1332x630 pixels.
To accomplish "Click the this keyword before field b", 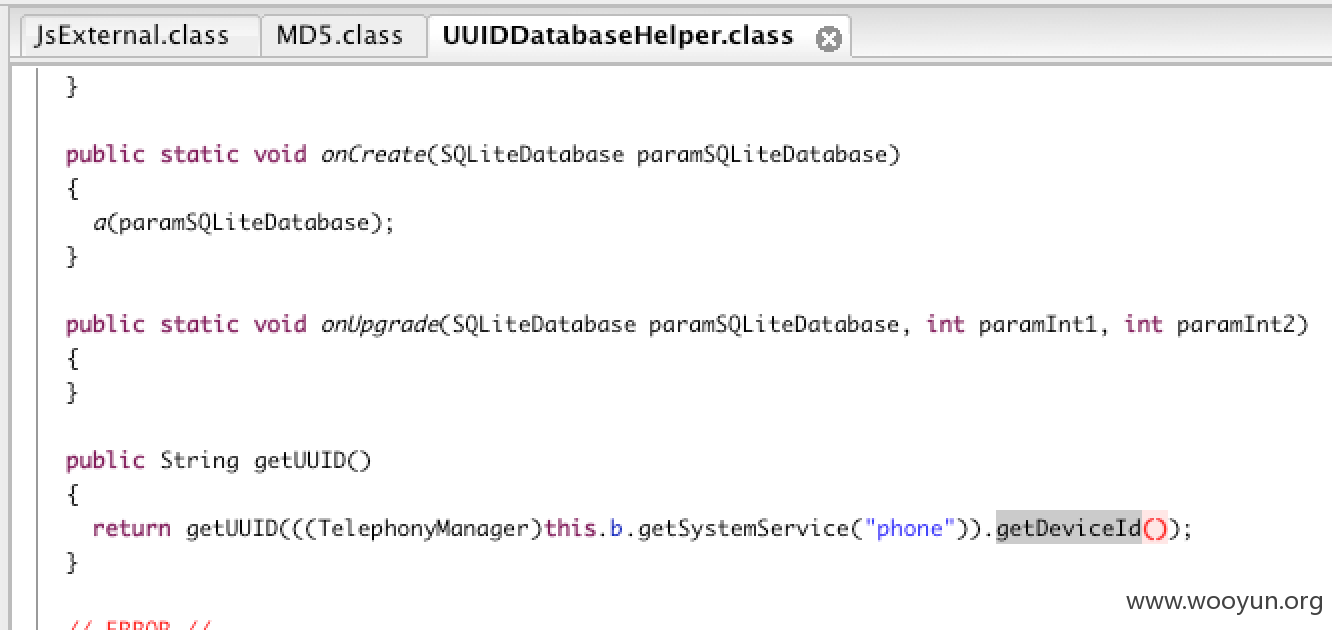I will [573, 528].
